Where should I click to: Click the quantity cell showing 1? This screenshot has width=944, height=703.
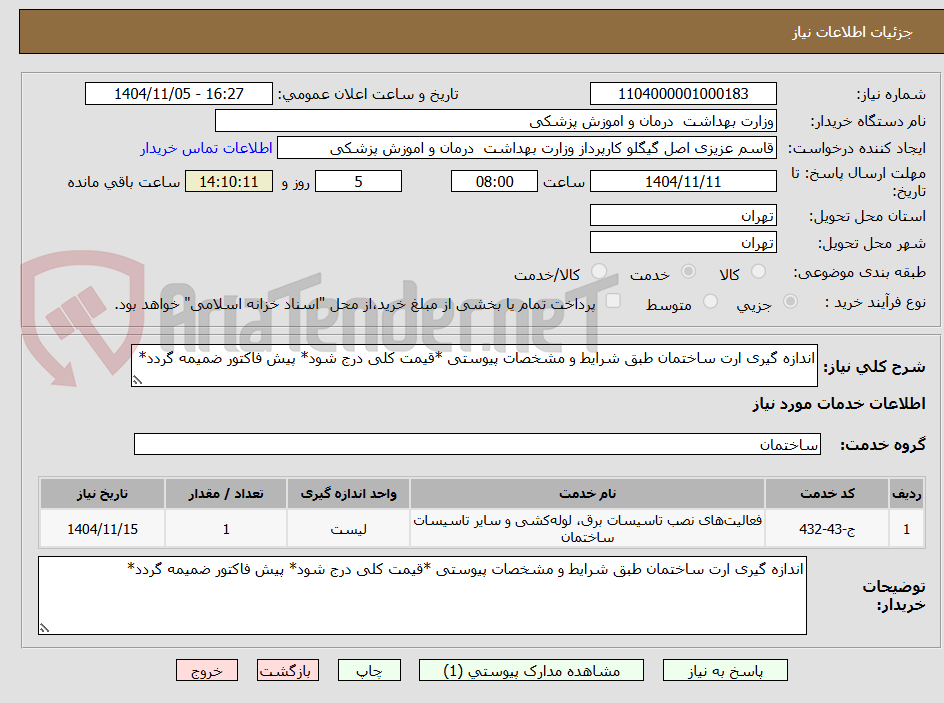(226, 529)
